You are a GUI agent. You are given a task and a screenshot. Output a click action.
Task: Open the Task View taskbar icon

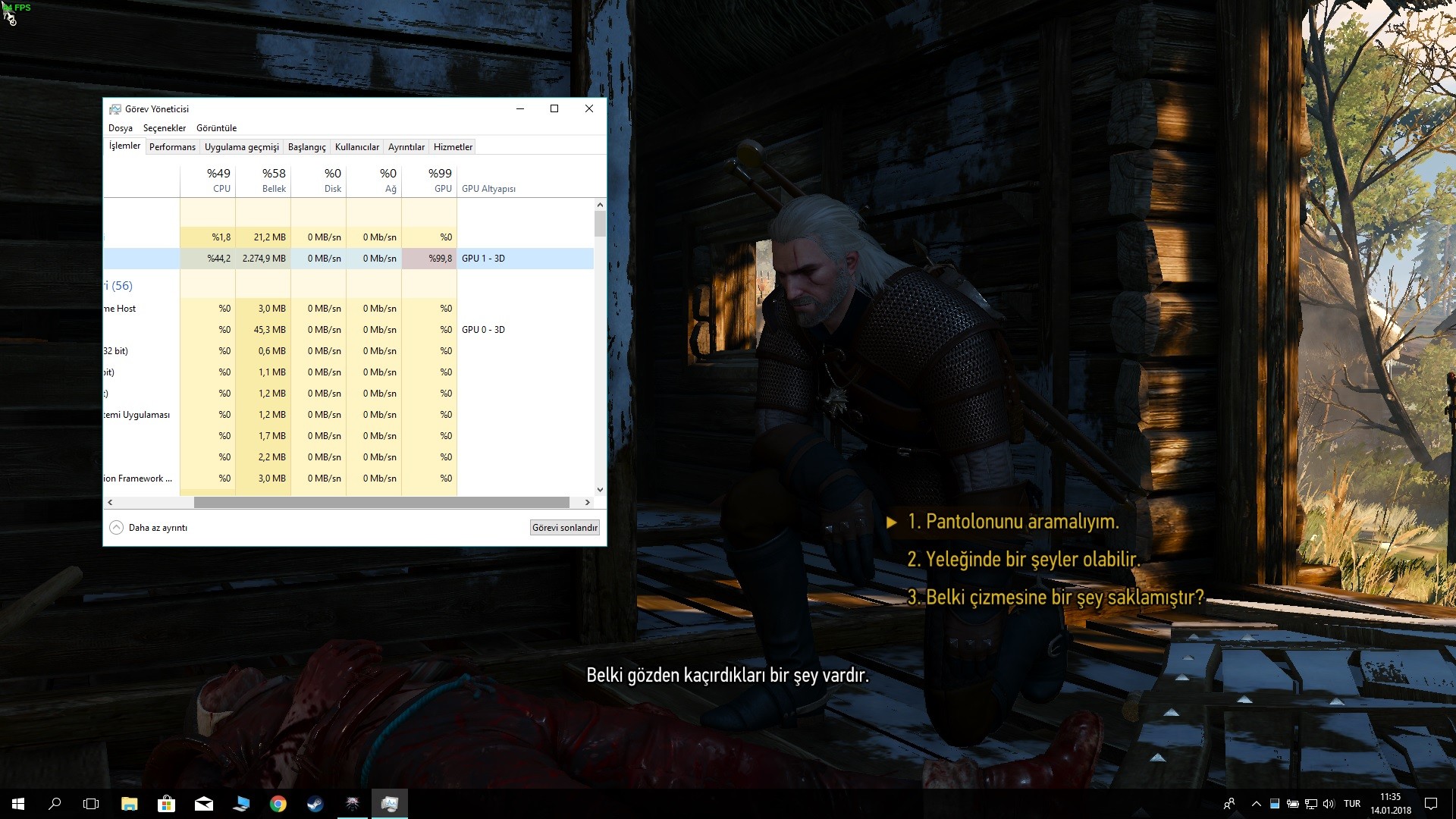coord(91,803)
